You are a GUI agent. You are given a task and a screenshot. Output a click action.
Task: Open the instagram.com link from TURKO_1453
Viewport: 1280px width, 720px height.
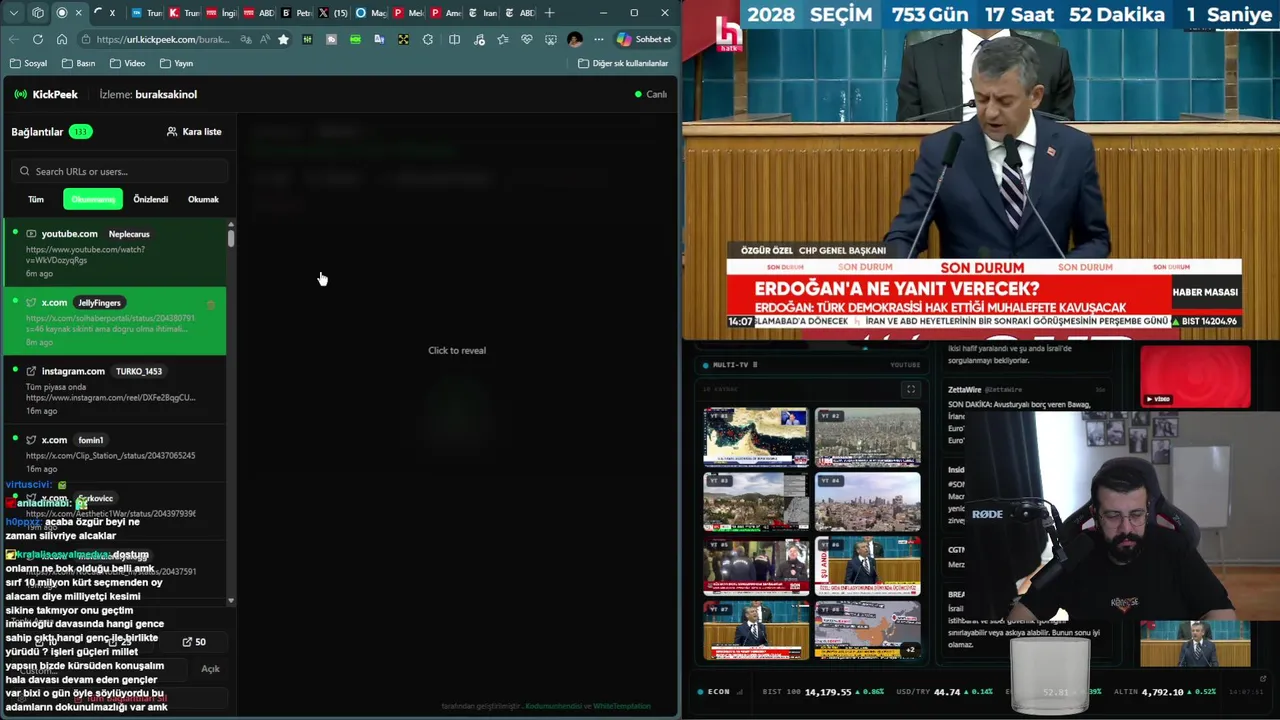tap(115, 390)
